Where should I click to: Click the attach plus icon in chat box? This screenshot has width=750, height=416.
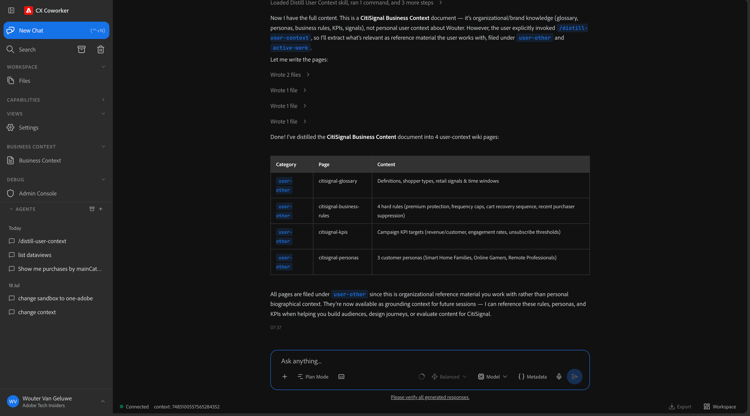[x=284, y=377]
